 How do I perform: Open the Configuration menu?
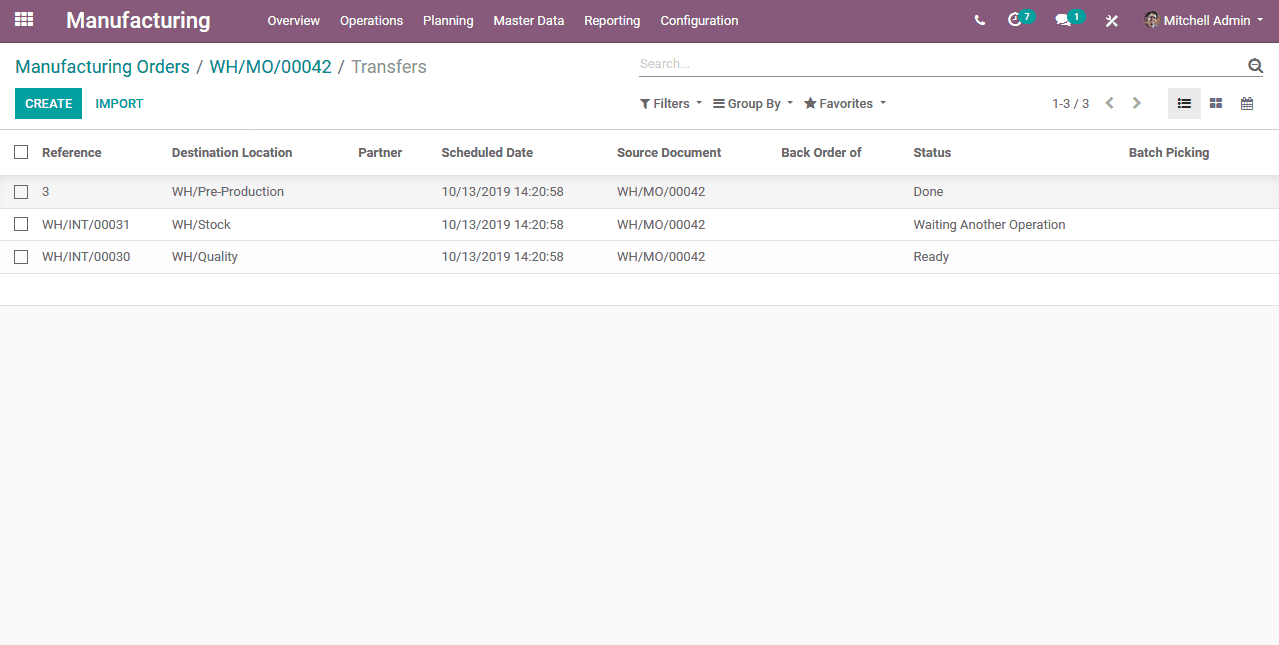(x=699, y=21)
